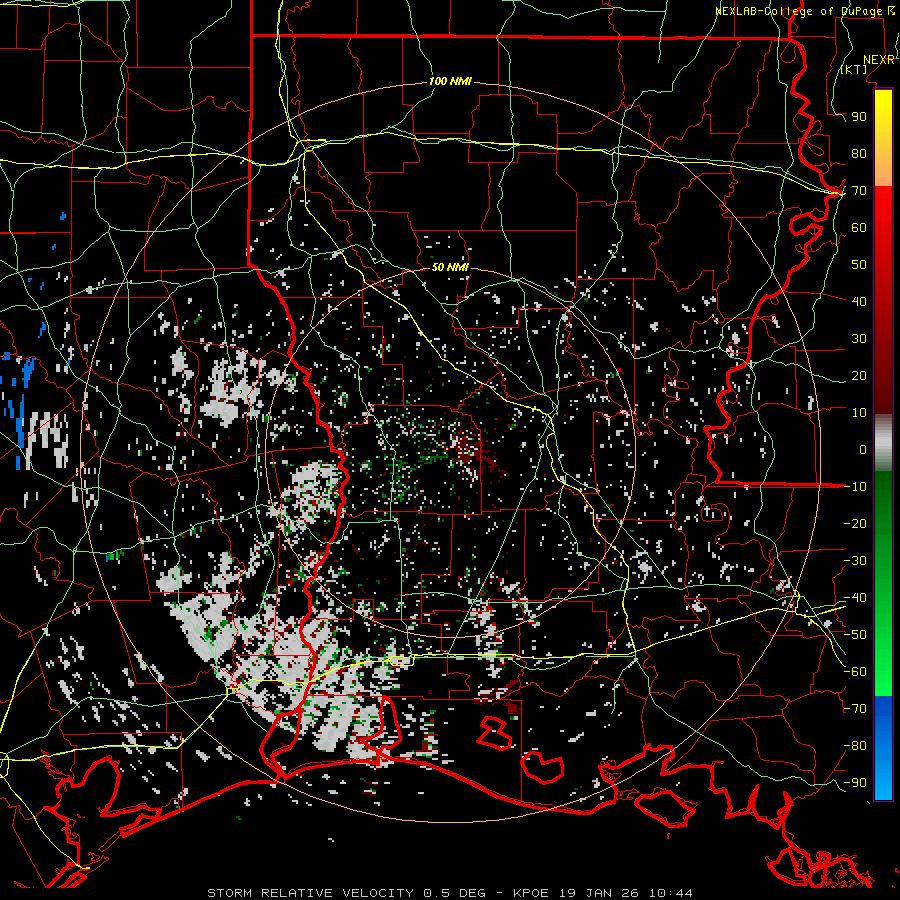Click the KPOE station identifier in caption
Image resolution: width=900 pixels, height=900 pixels.
tap(531, 893)
